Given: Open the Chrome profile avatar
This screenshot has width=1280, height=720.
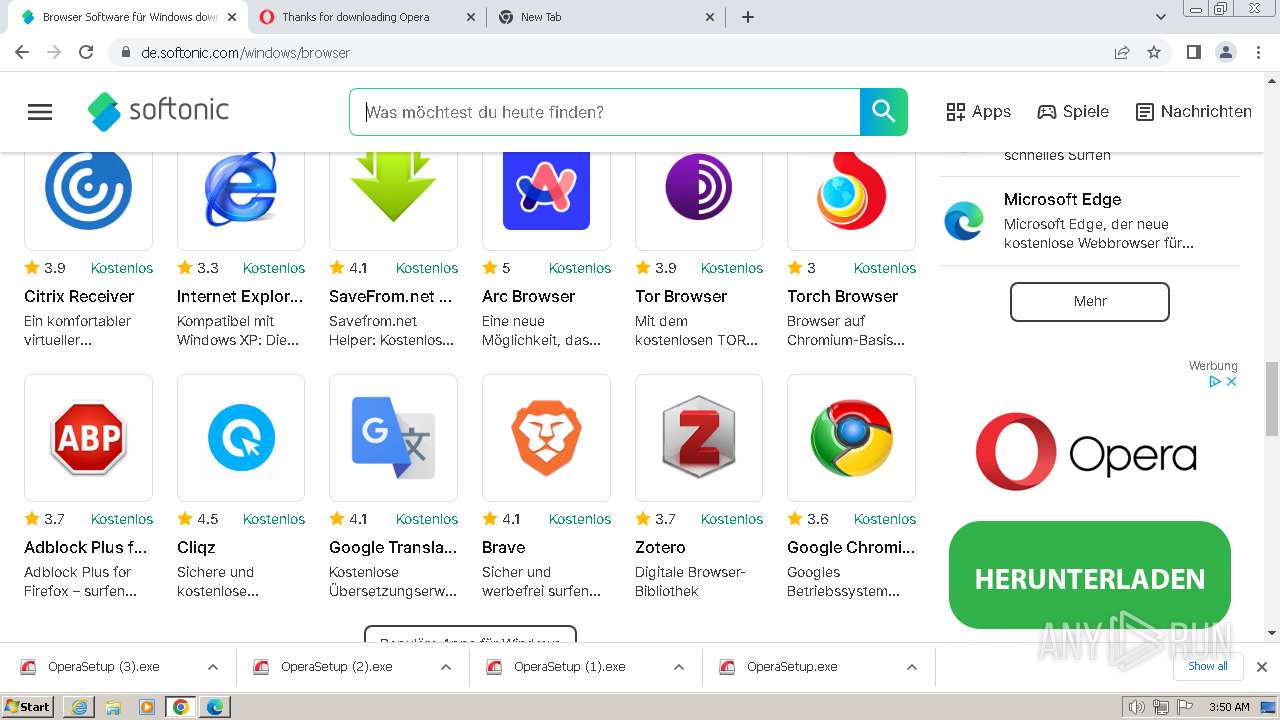Looking at the screenshot, I should [x=1226, y=52].
